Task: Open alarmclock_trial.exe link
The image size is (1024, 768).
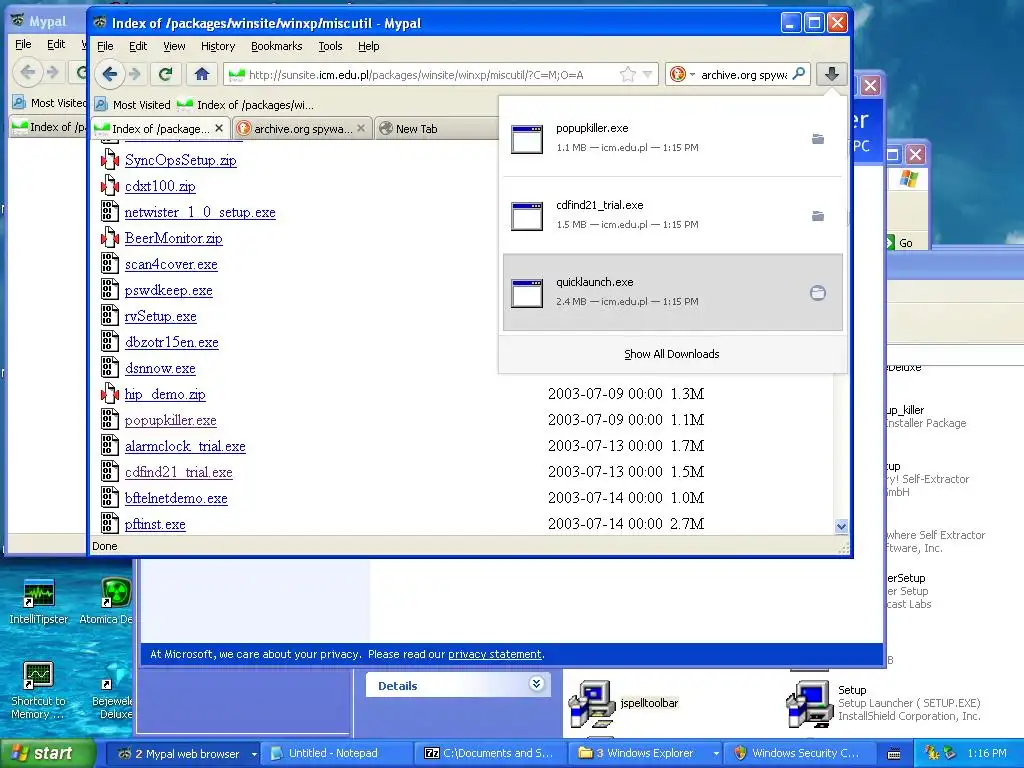Action: pos(185,445)
